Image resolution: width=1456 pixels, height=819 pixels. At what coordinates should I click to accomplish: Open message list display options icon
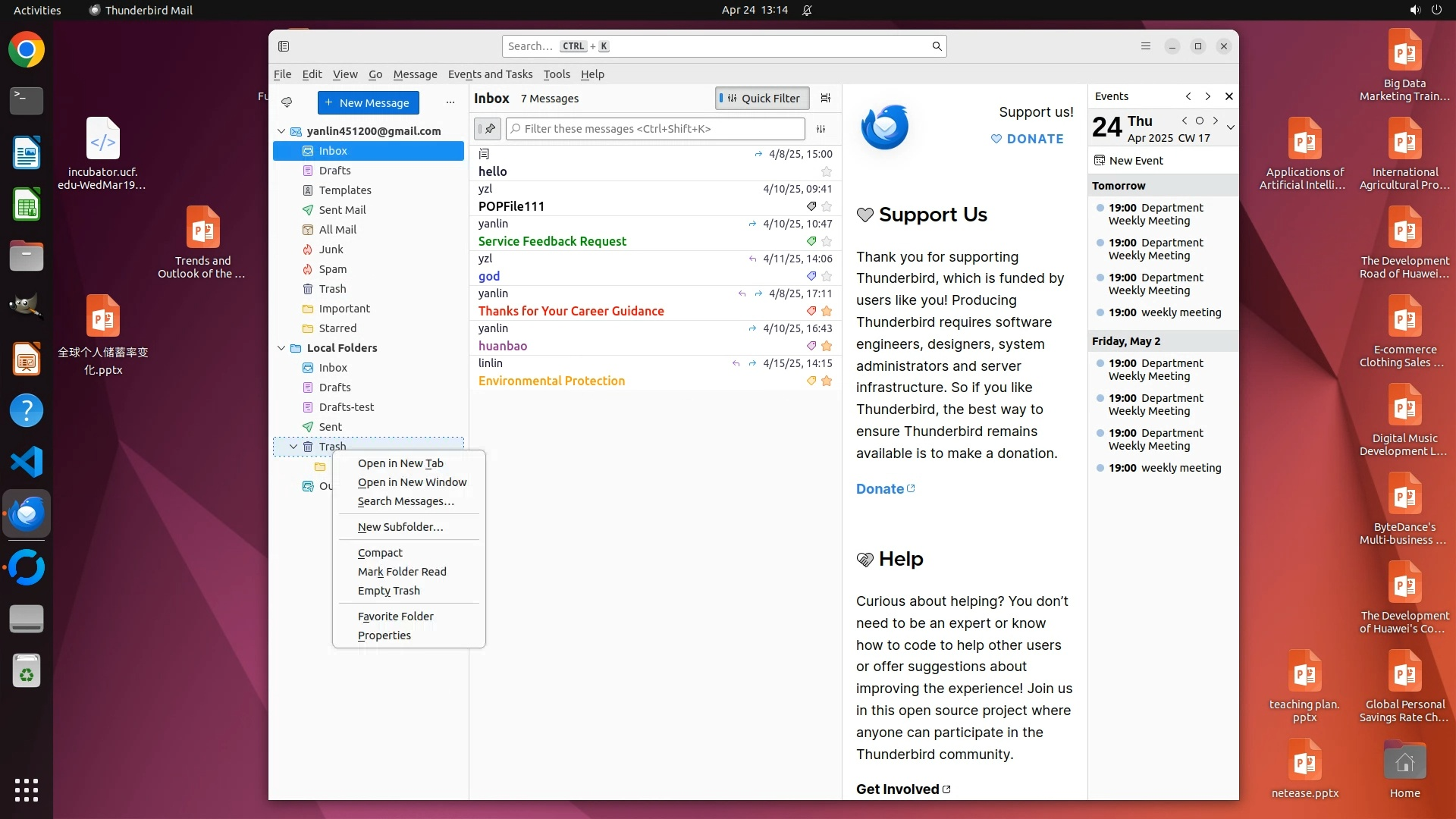point(826,98)
